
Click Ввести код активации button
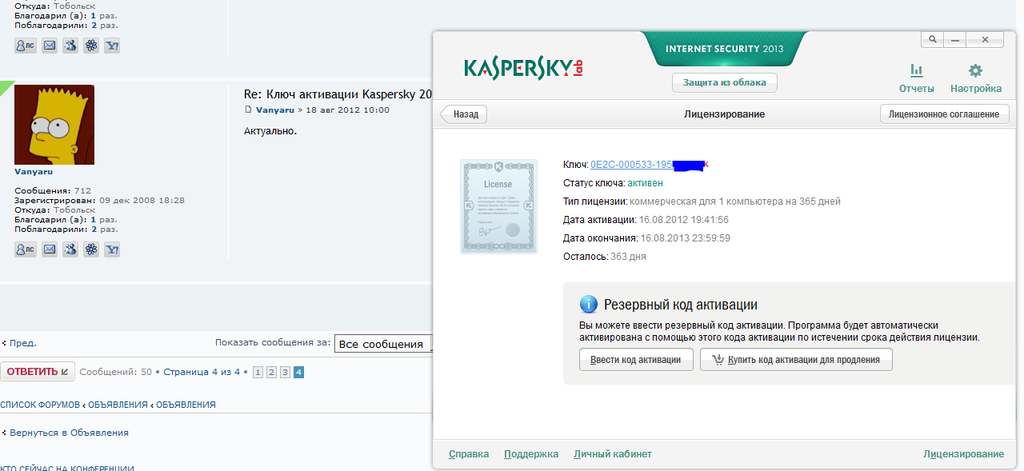point(636,359)
